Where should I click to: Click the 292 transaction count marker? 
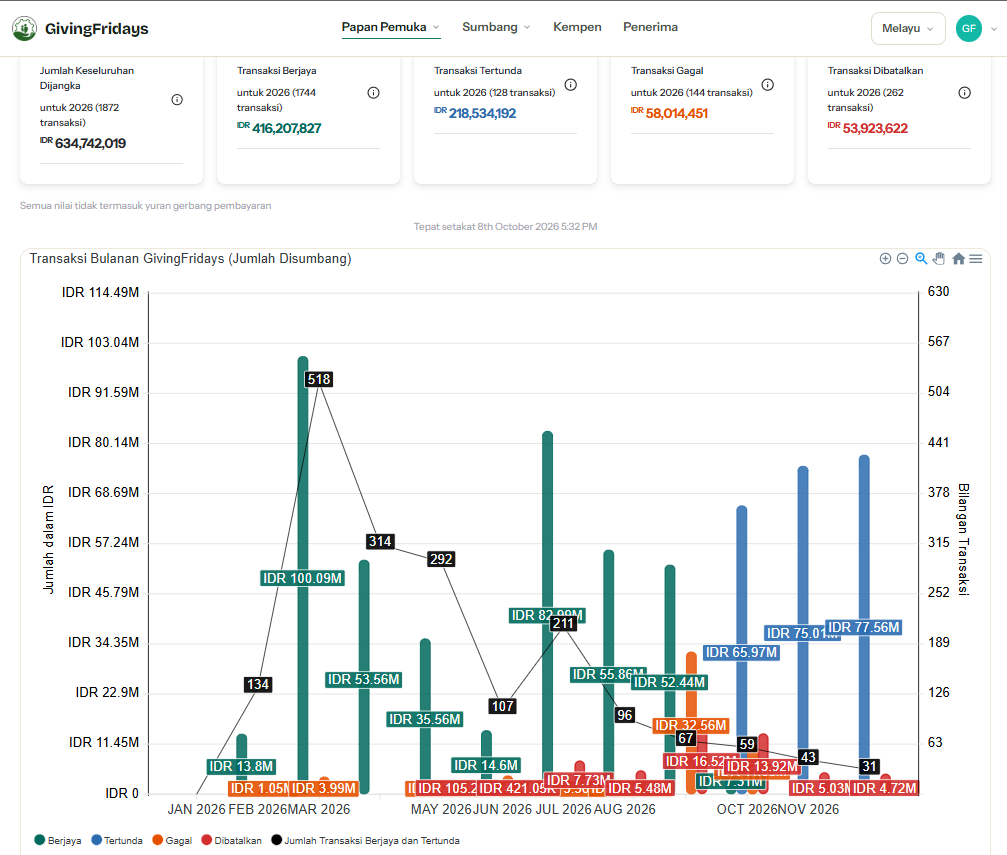coord(441,559)
